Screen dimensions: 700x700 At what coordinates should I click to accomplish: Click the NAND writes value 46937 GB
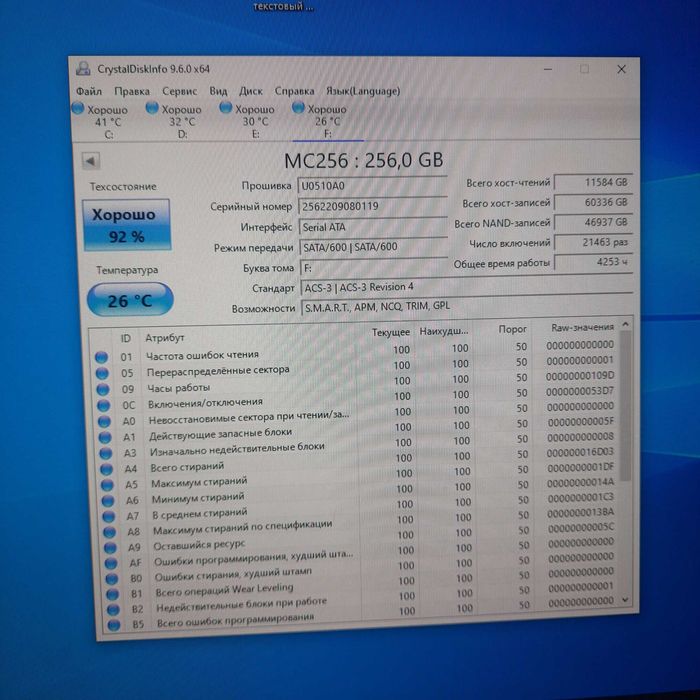click(x=593, y=222)
